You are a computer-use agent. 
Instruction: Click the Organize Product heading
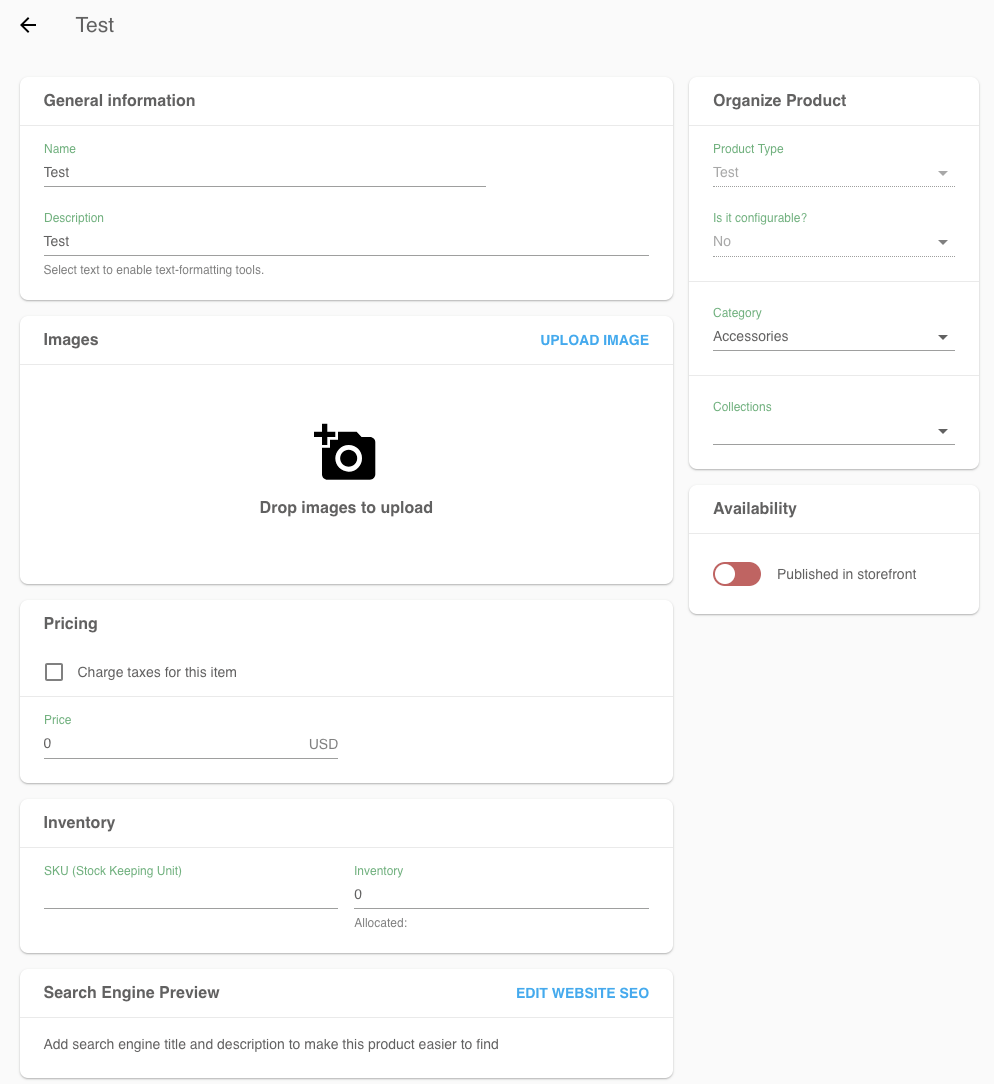click(780, 101)
